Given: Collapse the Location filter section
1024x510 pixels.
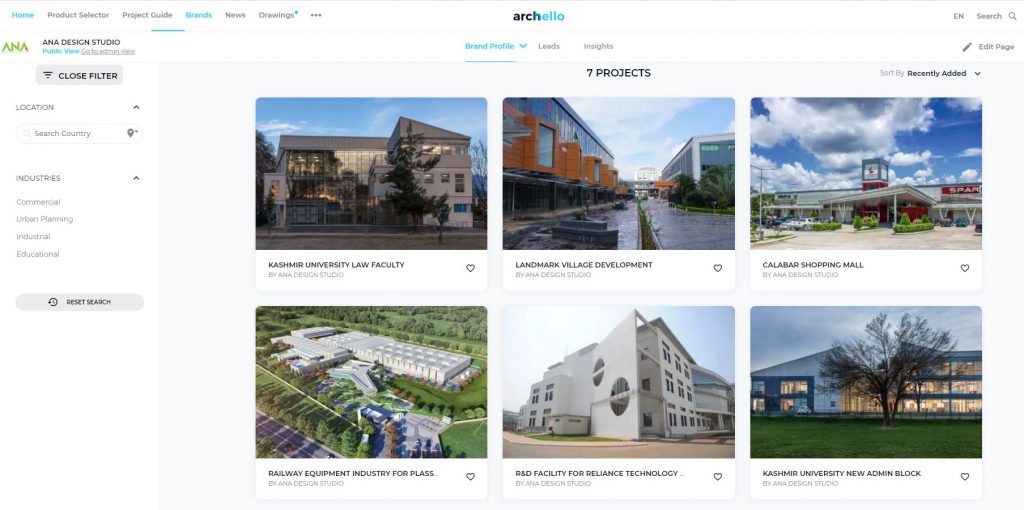Looking at the screenshot, I should pyautogui.click(x=136, y=107).
